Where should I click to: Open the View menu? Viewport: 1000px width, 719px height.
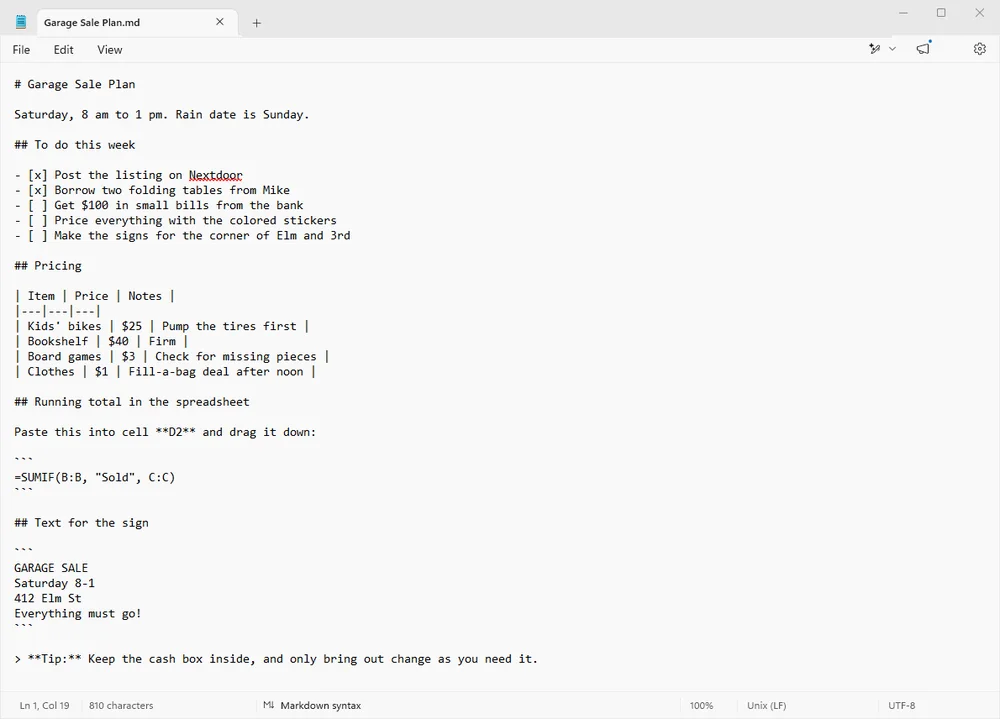[110, 50]
